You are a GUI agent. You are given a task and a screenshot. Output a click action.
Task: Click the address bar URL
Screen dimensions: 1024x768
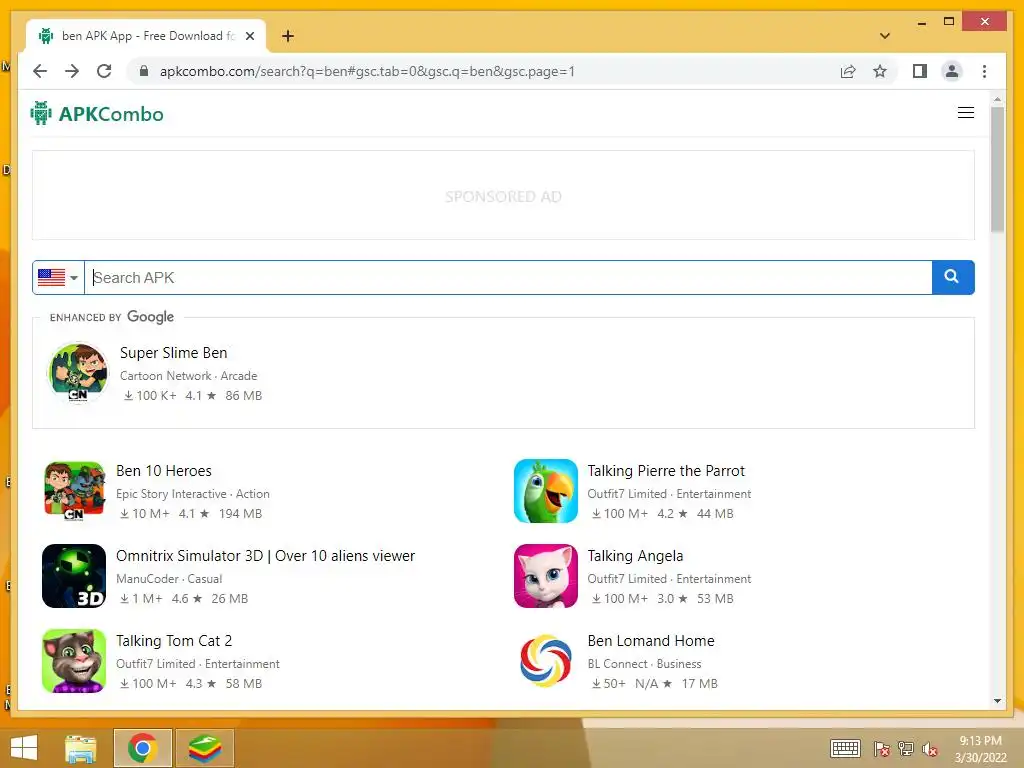(367, 71)
